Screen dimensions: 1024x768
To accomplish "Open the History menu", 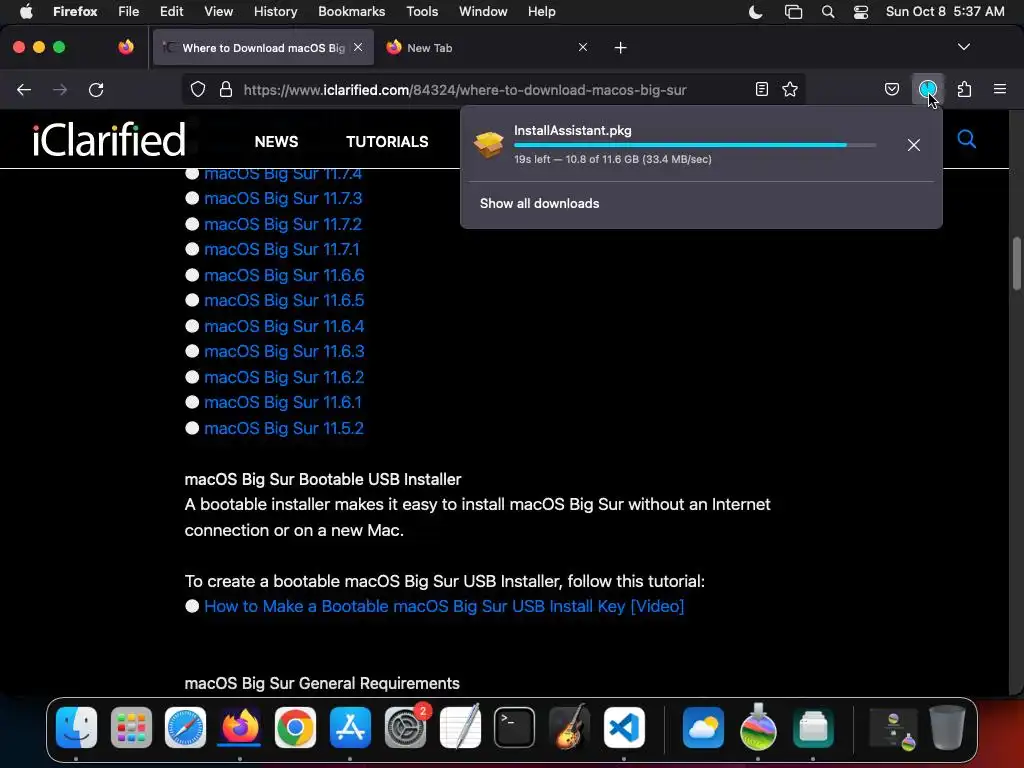I will tap(275, 12).
